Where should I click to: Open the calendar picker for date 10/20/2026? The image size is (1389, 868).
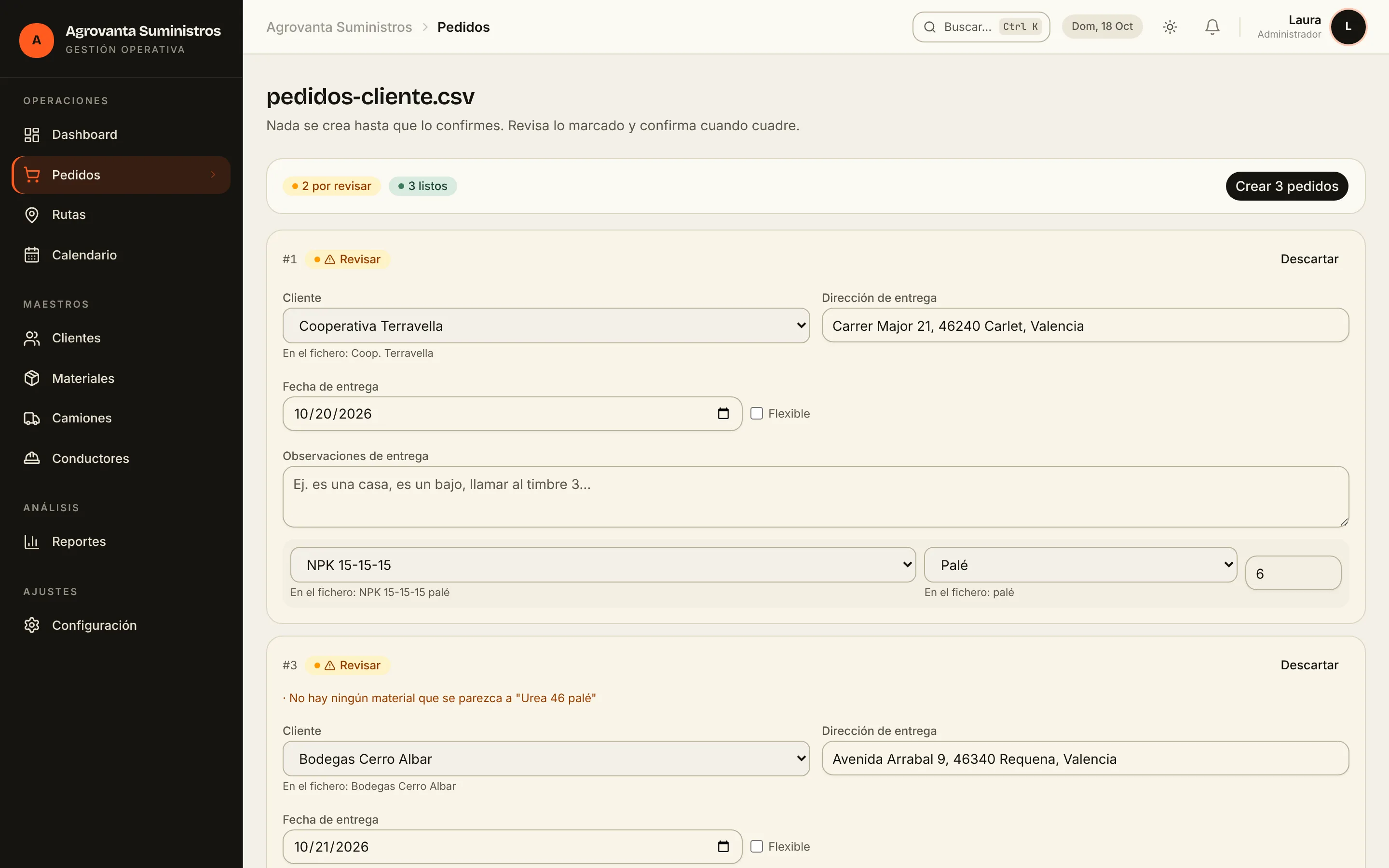(x=723, y=413)
